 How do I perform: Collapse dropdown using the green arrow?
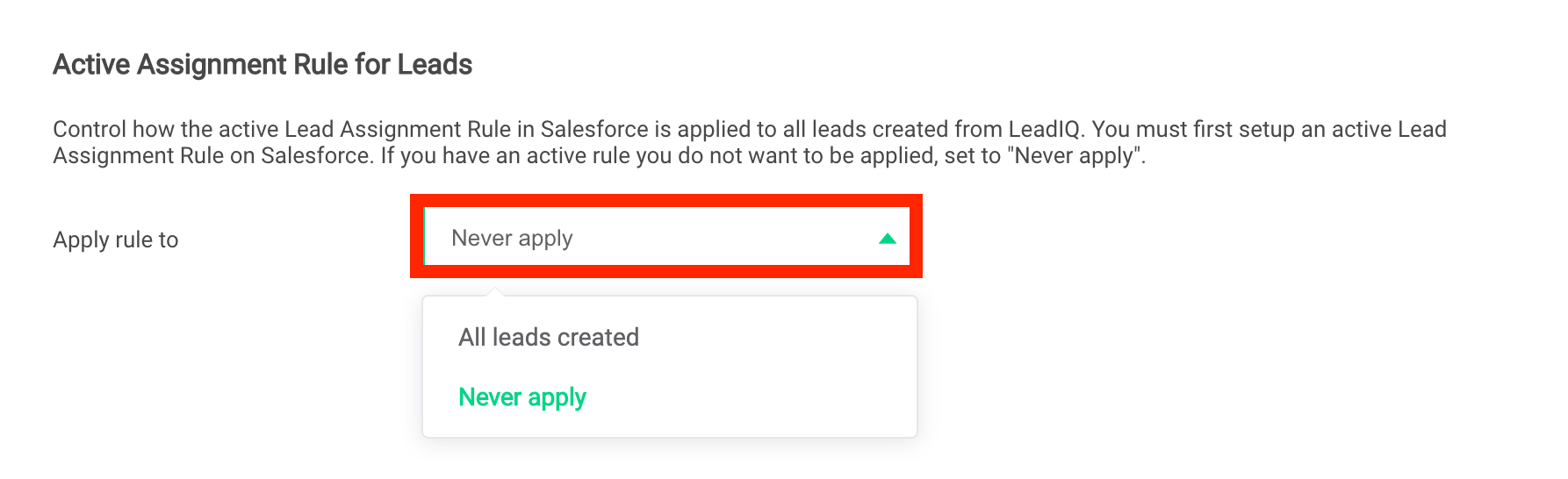(887, 239)
